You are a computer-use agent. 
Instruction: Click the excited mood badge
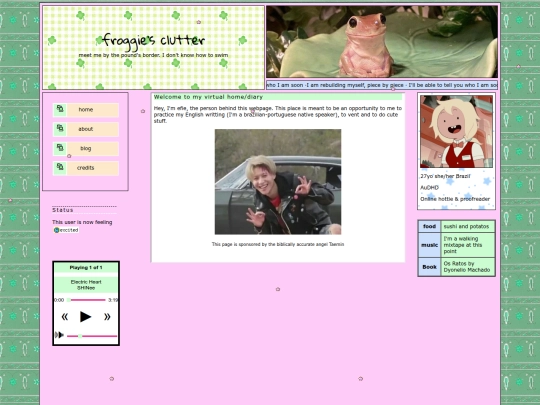[66, 230]
